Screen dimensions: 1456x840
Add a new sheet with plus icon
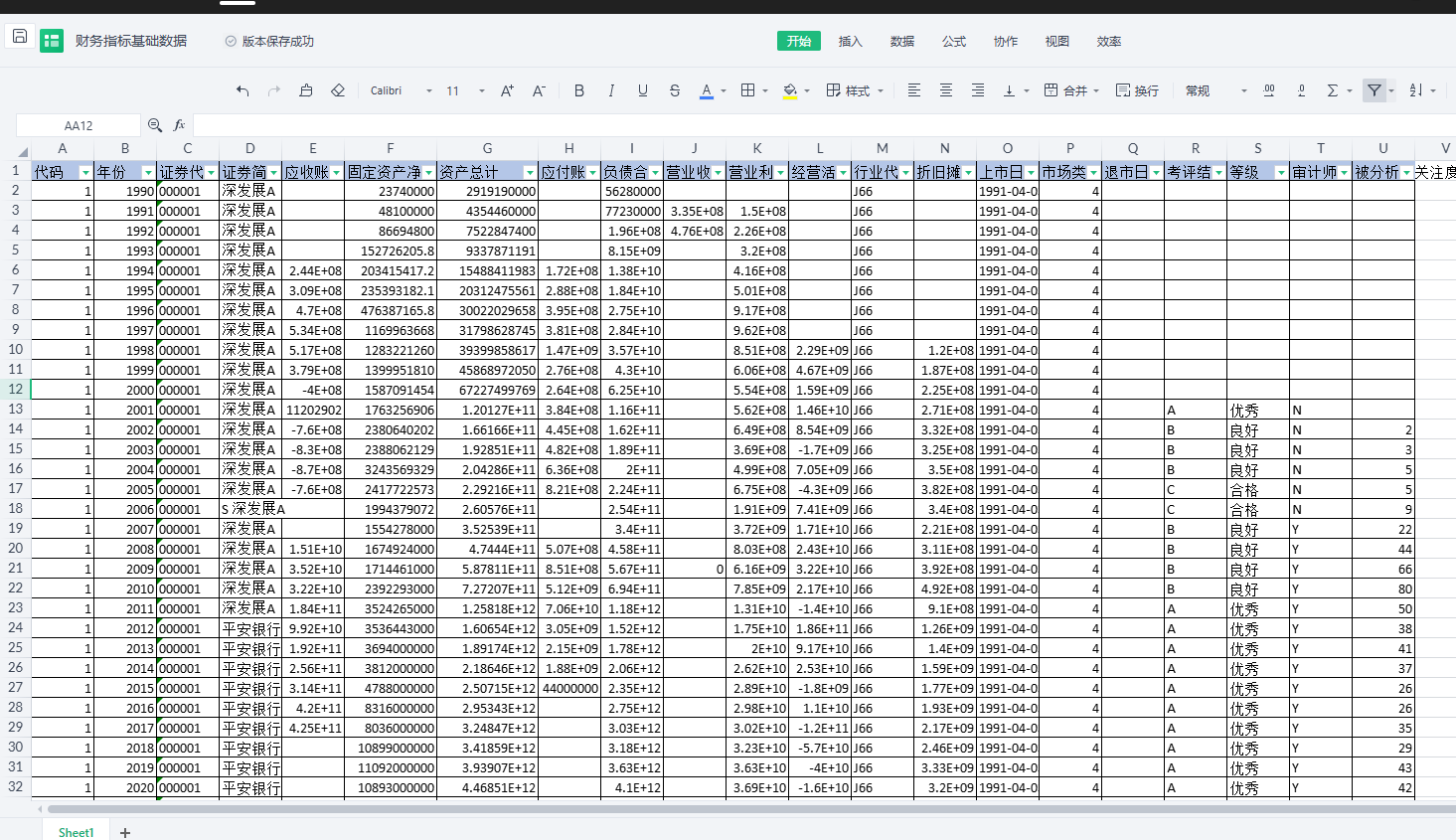[125, 832]
